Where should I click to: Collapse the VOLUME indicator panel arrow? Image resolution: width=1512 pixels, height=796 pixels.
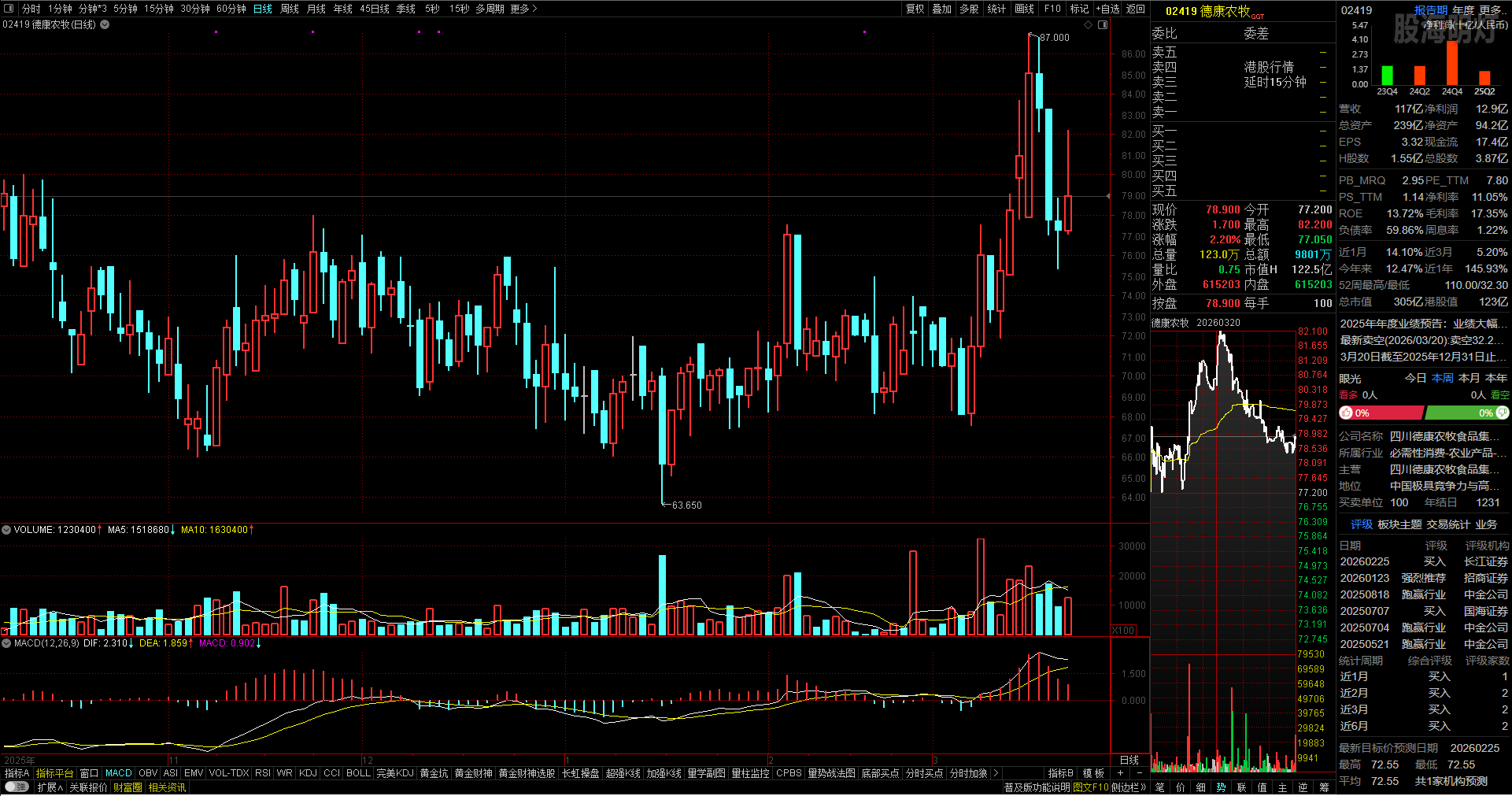pyautogui.click(x=6, y=530)
